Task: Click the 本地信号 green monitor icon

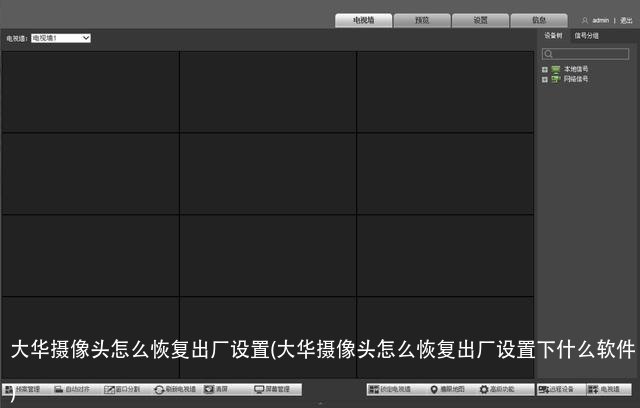Action: [556, 69]
